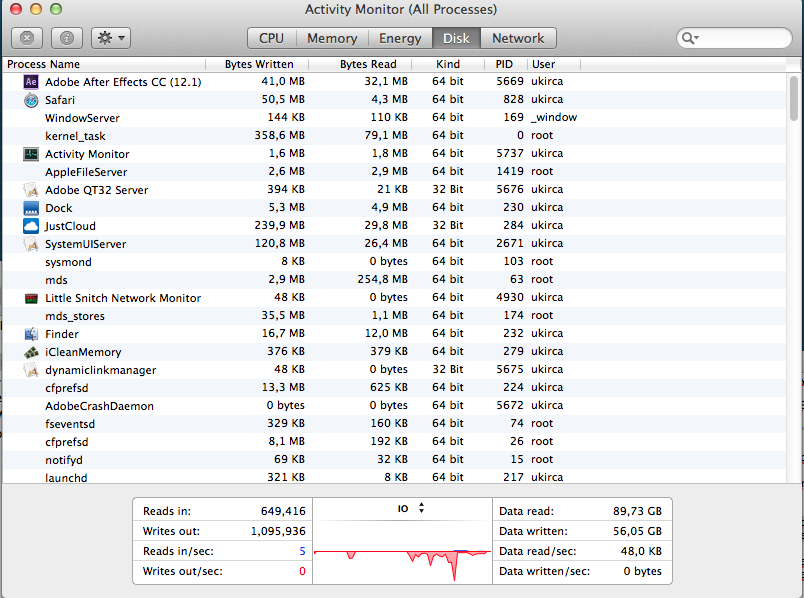Click the Little Snitch Network Monitor icon
The width and height of the screenshot is (804, 598).
coord(31,298)
